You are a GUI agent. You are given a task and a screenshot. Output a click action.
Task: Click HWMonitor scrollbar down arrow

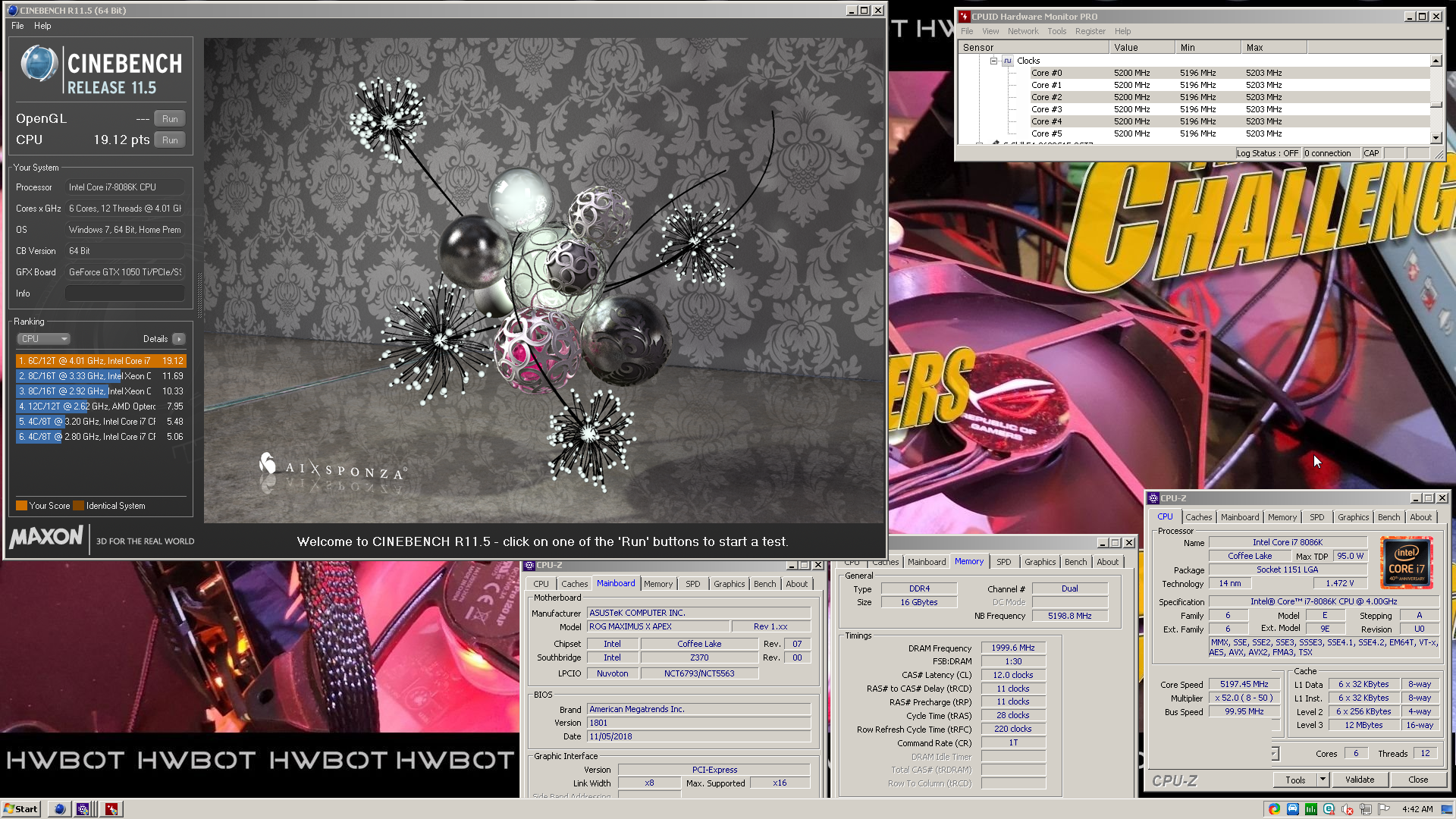[x=1436, y=137]
